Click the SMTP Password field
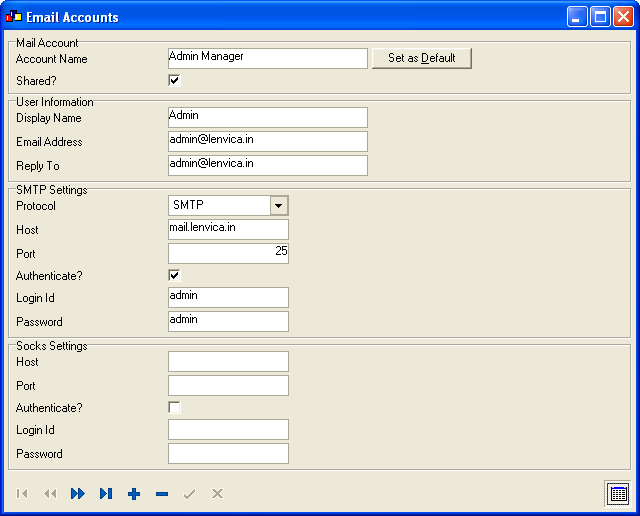 tap(228, 321)
